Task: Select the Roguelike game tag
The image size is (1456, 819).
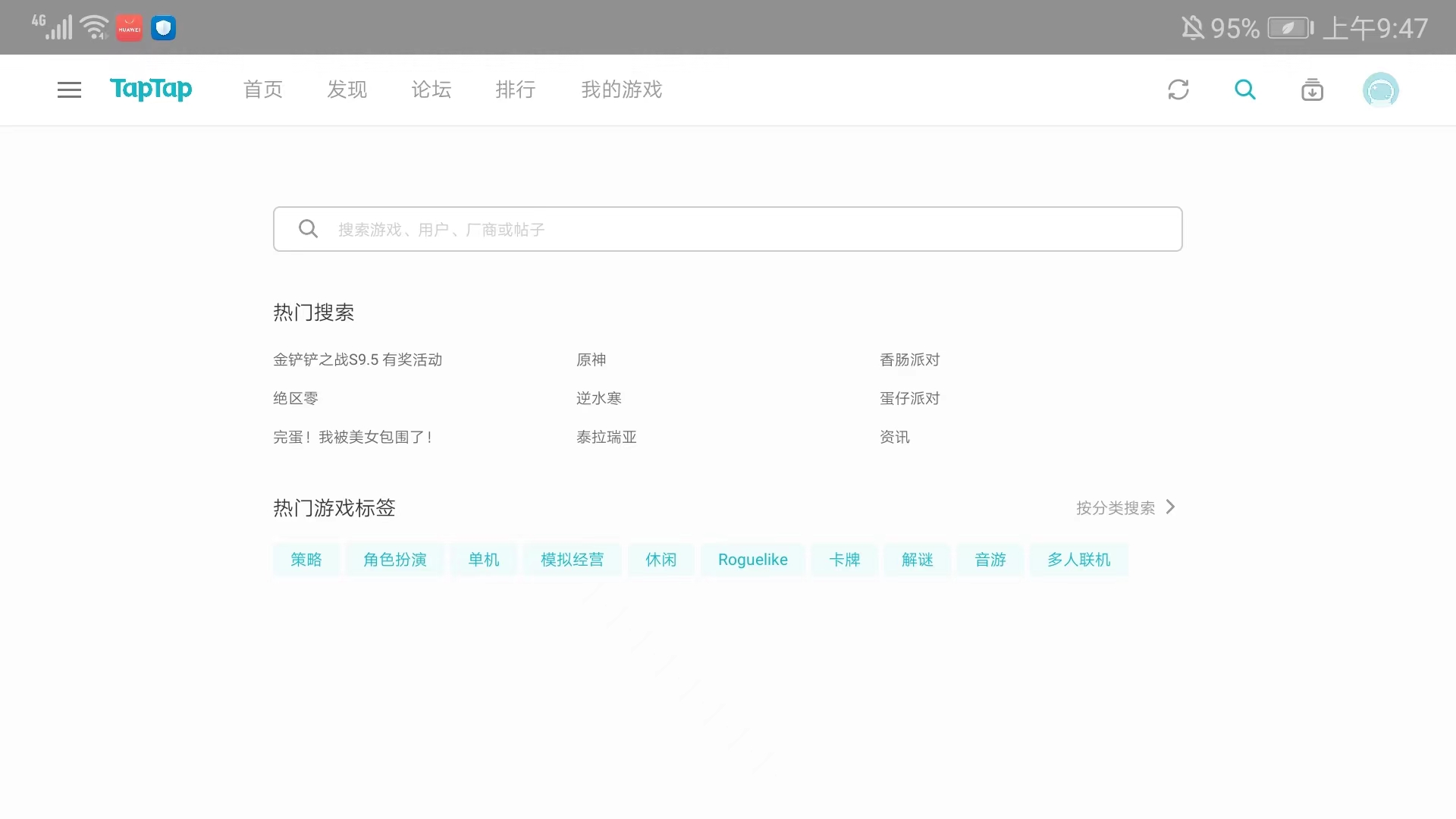Action: tap(752, 560)
